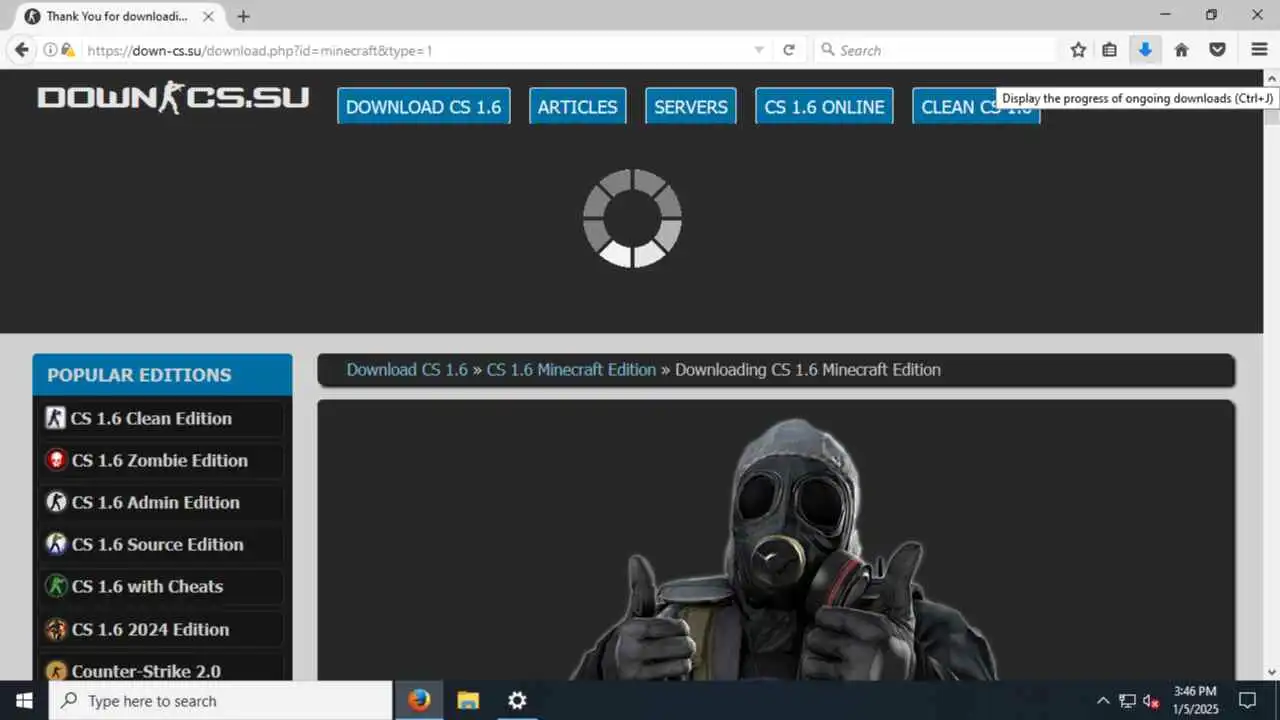Open the downloads progress arrow
1280x720 pixels.
click(1146, 50)
